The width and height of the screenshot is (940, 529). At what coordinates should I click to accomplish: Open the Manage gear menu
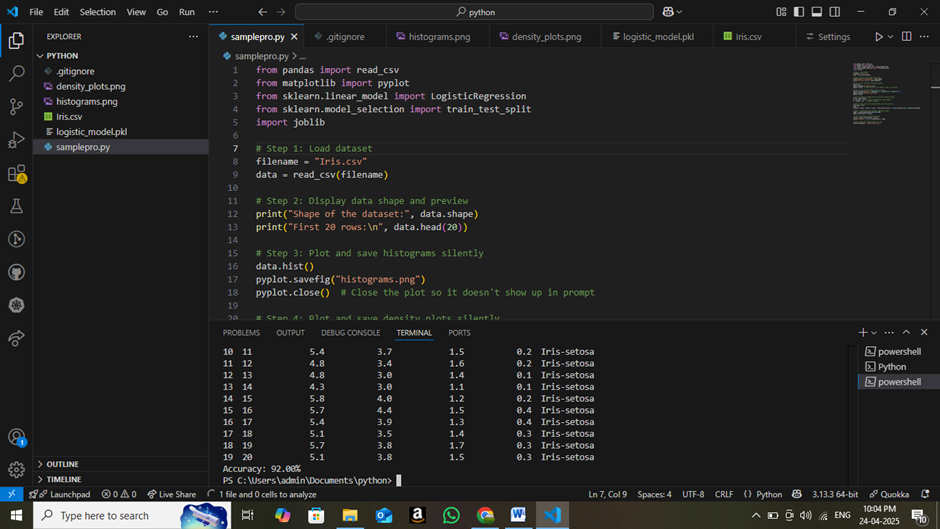(16, 470)
